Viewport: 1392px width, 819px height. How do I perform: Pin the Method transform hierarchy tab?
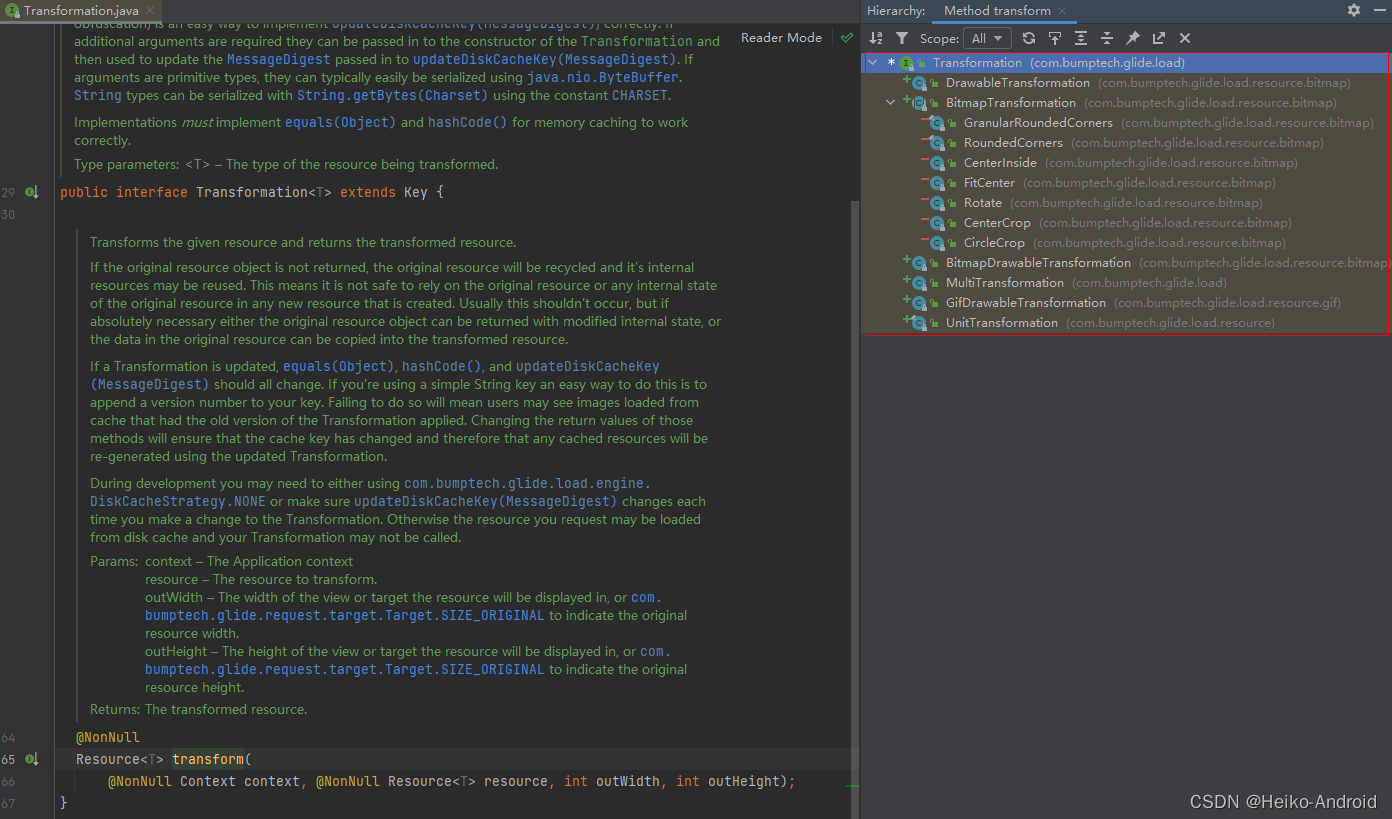(x=1133, y=38)
